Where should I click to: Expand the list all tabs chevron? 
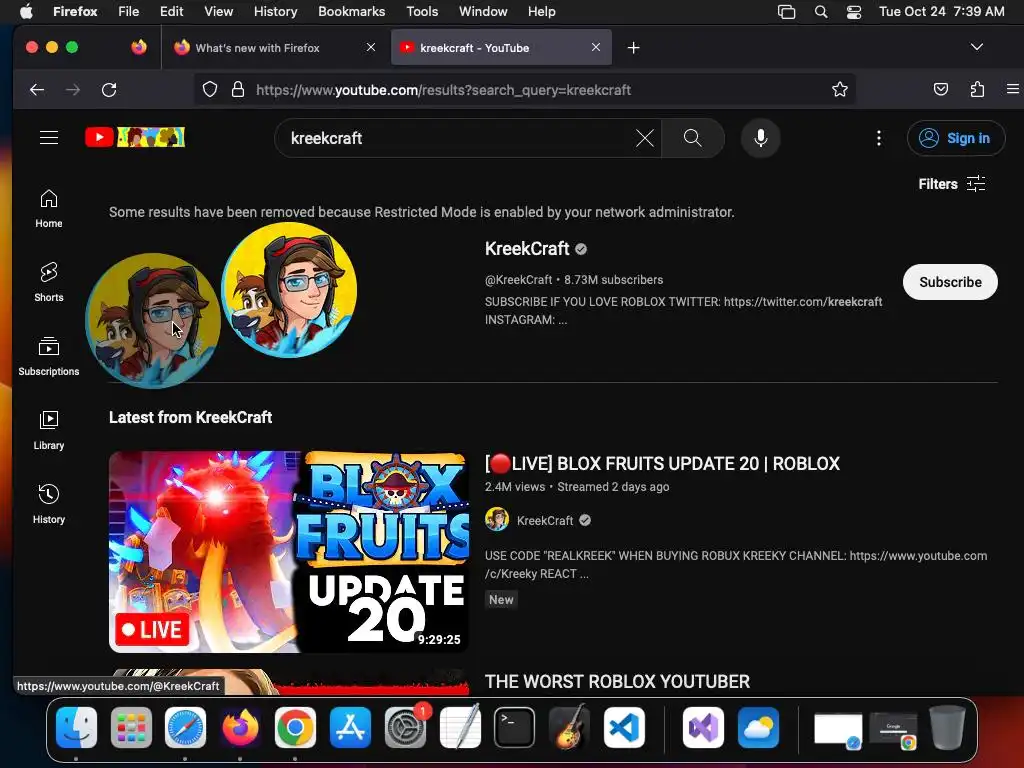(x=976, y=47)
